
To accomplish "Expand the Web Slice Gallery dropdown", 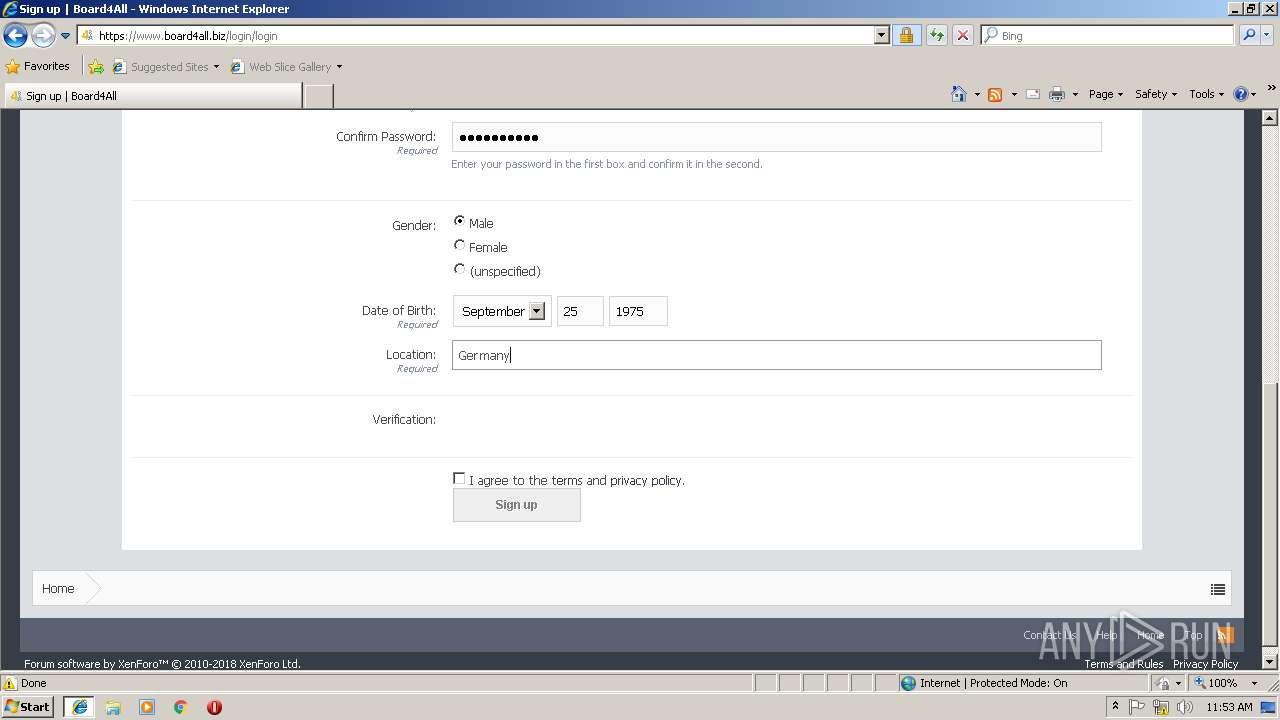I will coord(339,67).
